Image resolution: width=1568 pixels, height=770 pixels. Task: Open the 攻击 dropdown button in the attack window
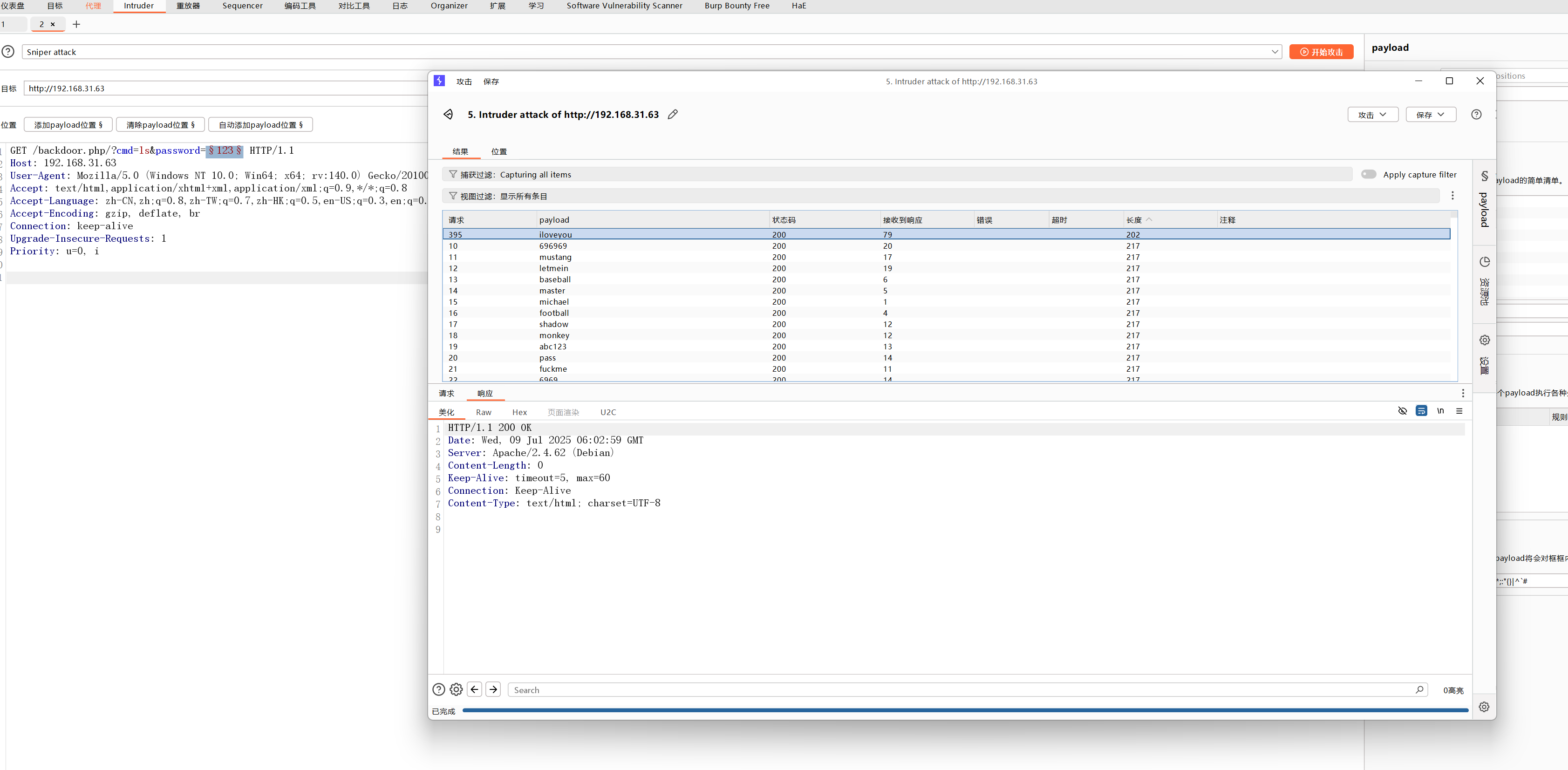[x=1373, y=115]
